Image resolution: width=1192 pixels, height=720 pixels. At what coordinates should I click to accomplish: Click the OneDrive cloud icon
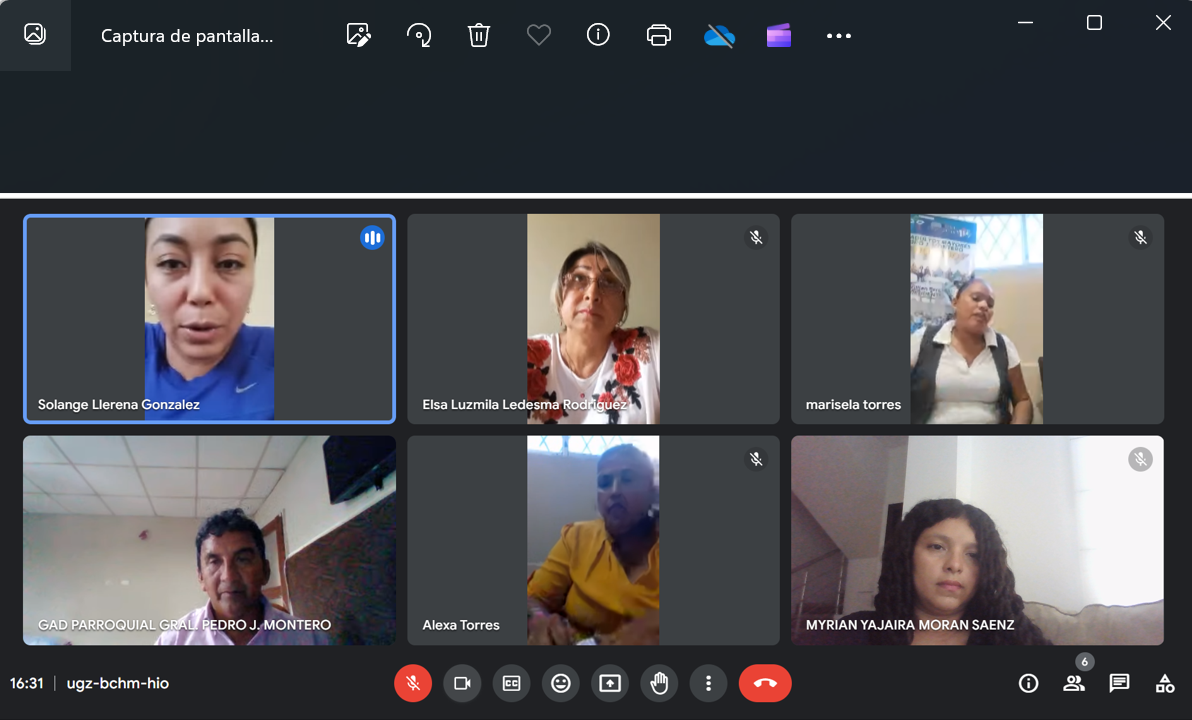pos(719,36)
